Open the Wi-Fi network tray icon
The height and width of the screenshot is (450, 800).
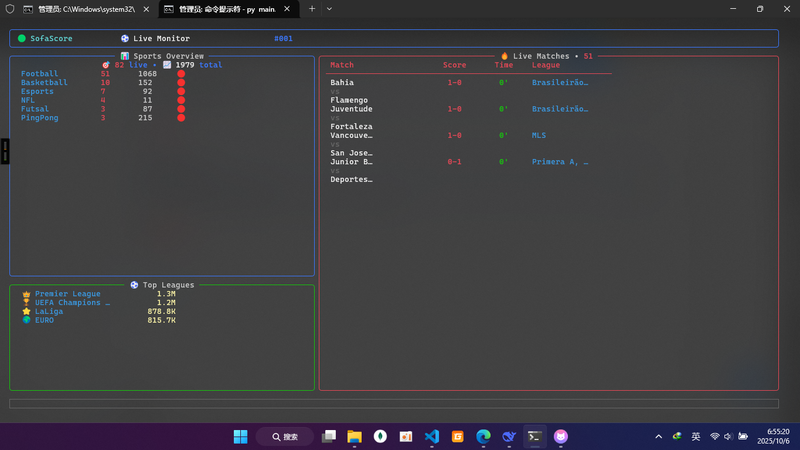click(715, 436)
